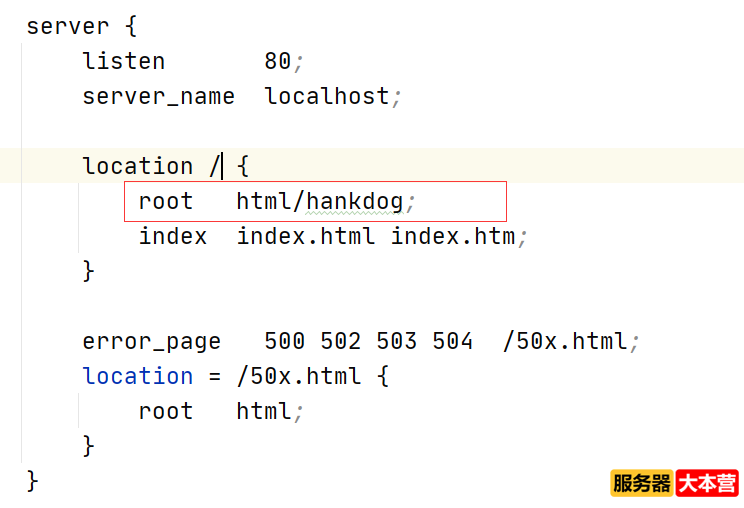The height and width of the screenshot is (508, 744).
Task: Click the "error_page" directive
Action: point(151,341)
